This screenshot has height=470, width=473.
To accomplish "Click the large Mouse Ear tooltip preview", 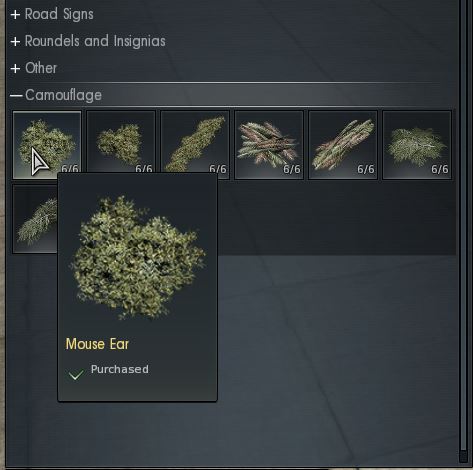I will pos(137,258).
